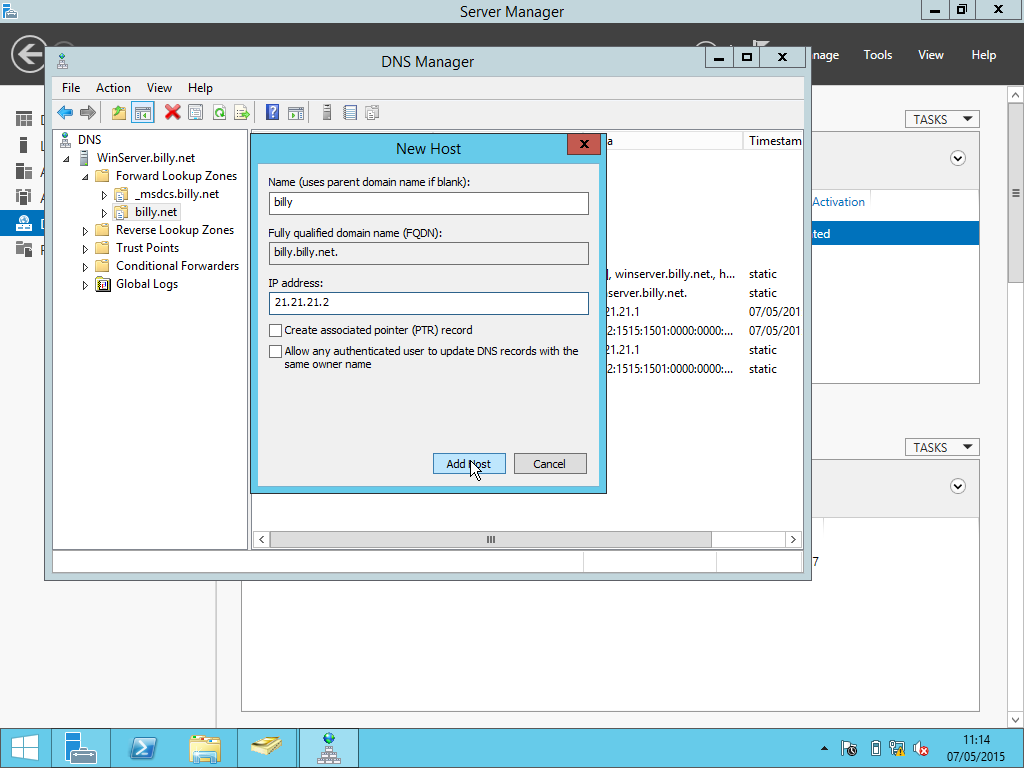Open the Action menu in DNS Manager
1024x768 pixels.
(x=113, y=88)
